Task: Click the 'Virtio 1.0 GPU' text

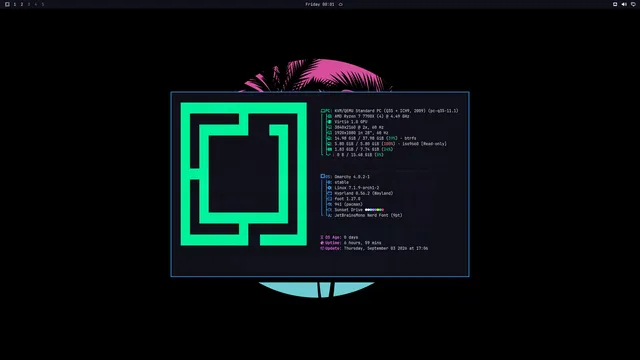Action: pos(351,122)
